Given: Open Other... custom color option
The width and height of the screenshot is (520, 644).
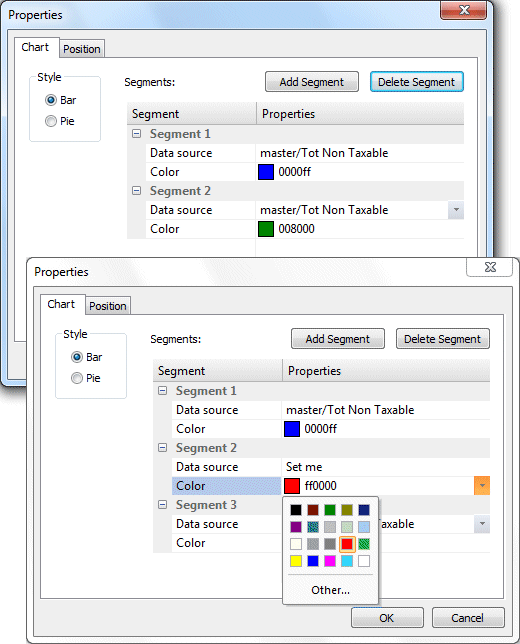Looking at the screenshot, I should click(330, 590).
